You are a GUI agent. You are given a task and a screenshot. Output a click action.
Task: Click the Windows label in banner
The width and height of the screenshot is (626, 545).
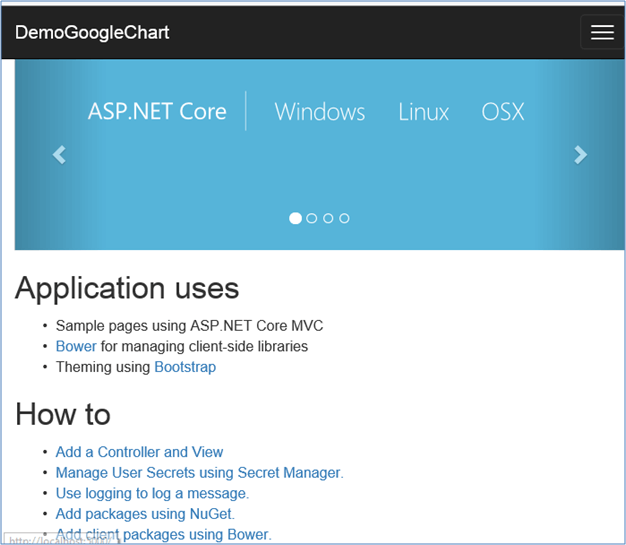320,111
